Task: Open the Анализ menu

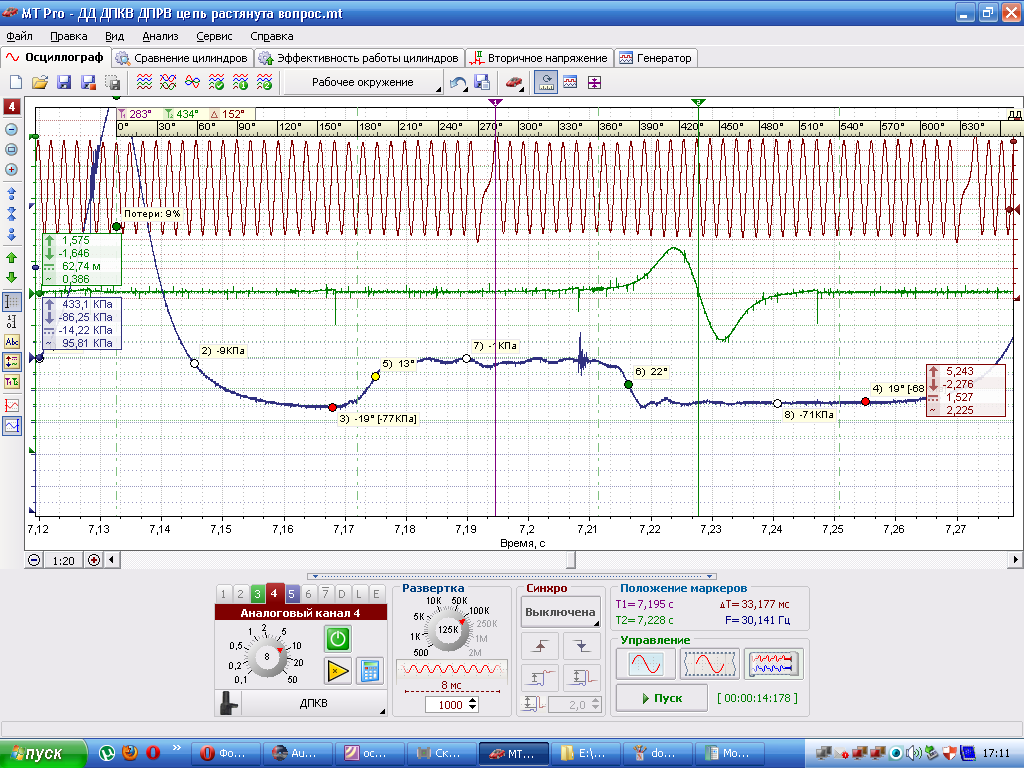Action: pyautogui.click(x=160, y=37)
